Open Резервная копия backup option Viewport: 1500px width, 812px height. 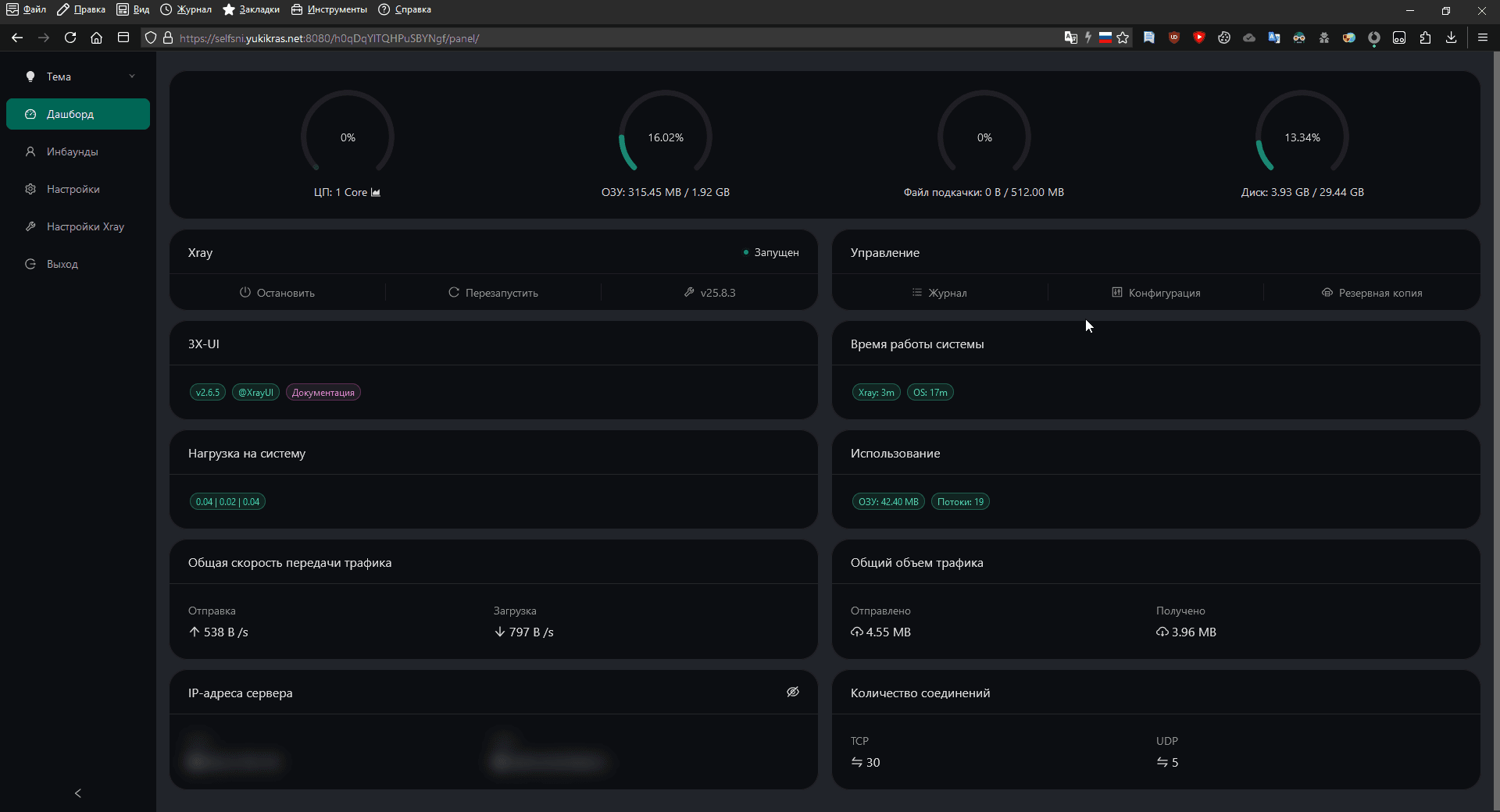(1371, 293)
